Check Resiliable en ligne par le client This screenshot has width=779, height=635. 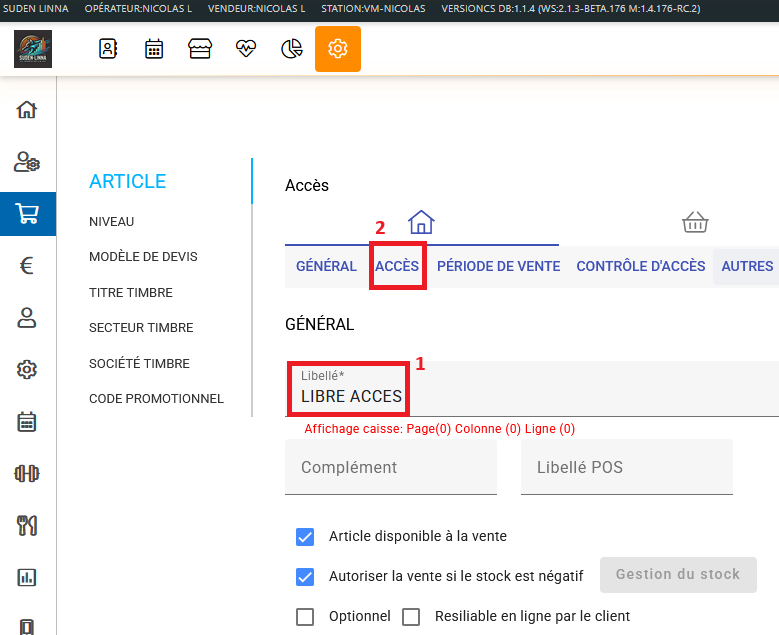tap(411, 616)
